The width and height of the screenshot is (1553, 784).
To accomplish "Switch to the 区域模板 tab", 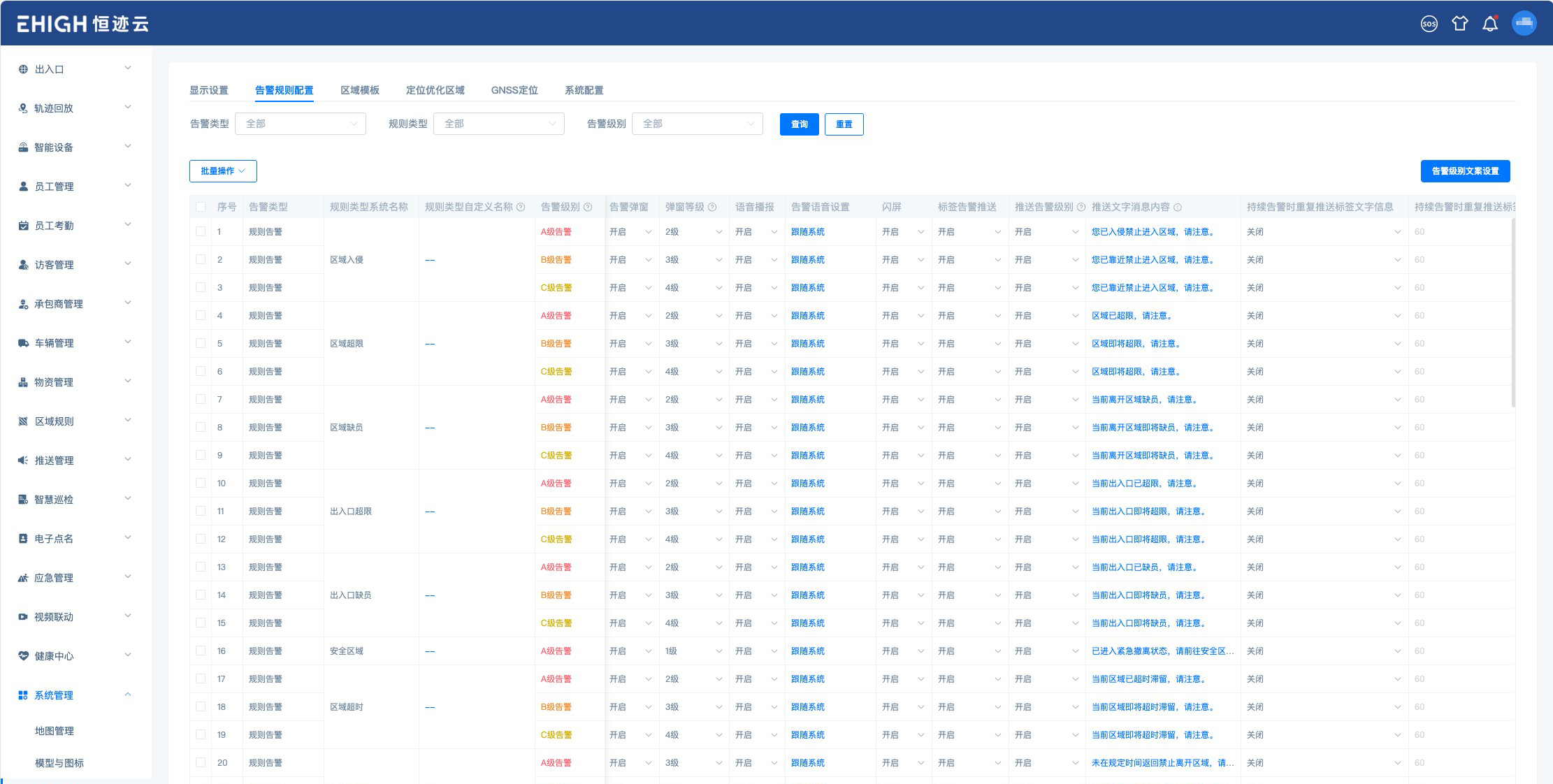I will click(360, 90).
